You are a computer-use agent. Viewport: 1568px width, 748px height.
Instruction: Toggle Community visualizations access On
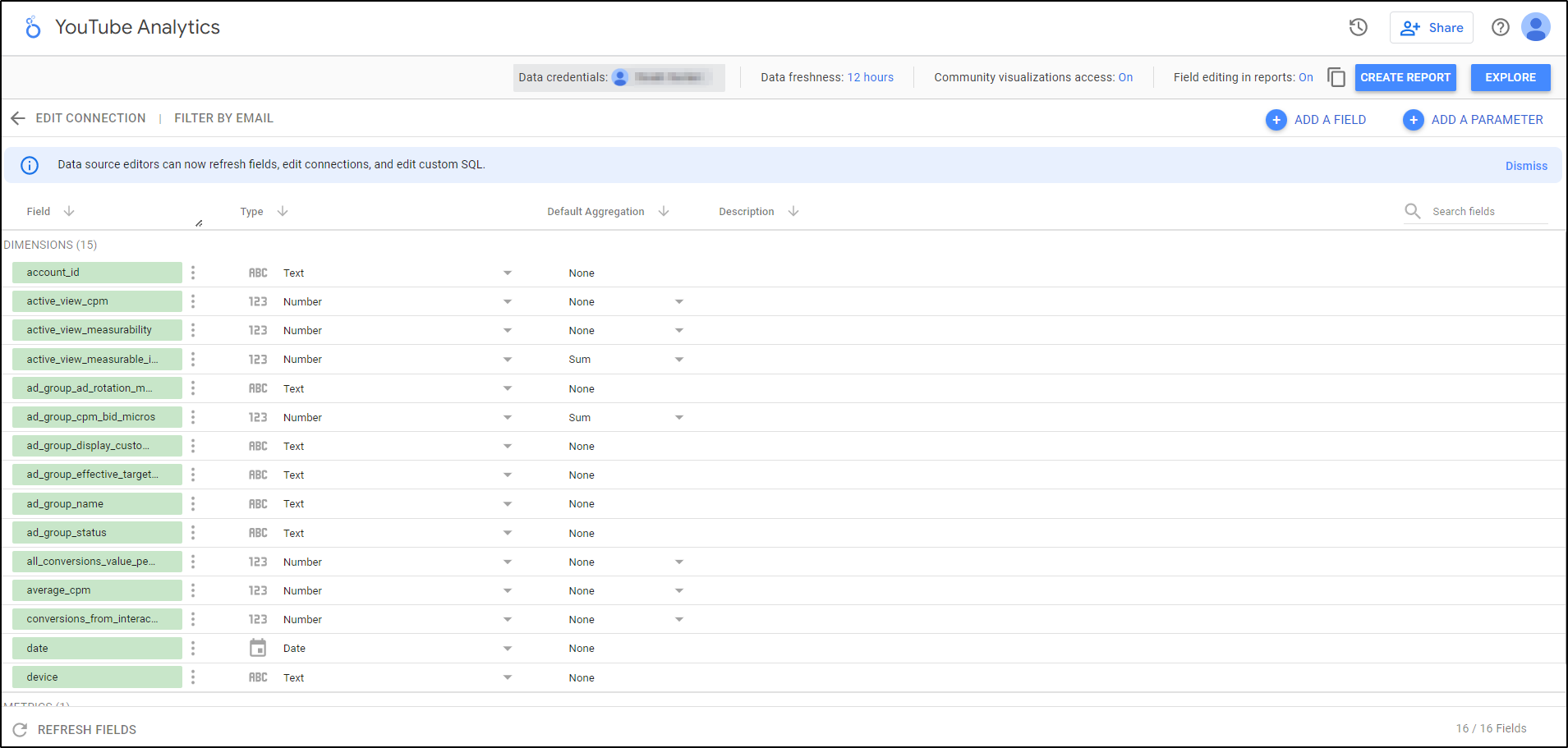click(1125, 77)
